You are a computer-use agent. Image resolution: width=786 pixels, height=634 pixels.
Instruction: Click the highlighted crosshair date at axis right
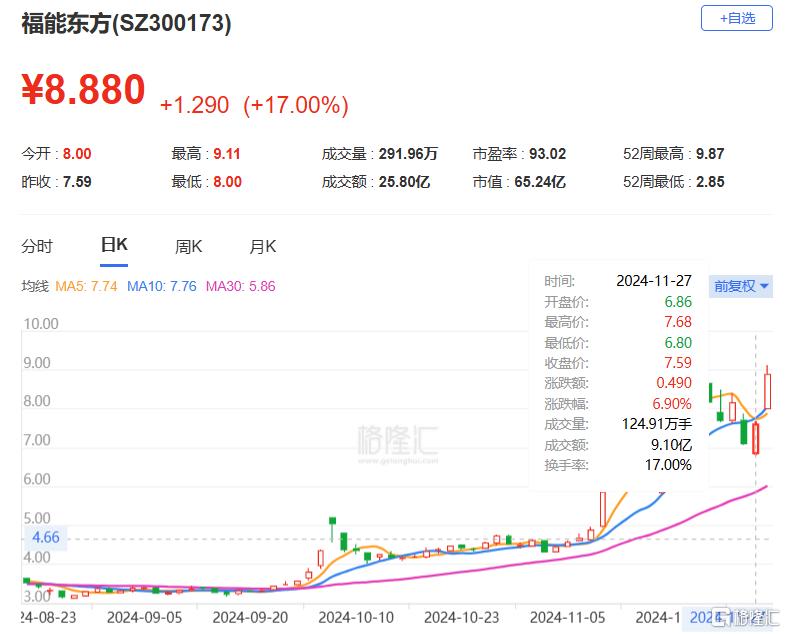(705, 617)
